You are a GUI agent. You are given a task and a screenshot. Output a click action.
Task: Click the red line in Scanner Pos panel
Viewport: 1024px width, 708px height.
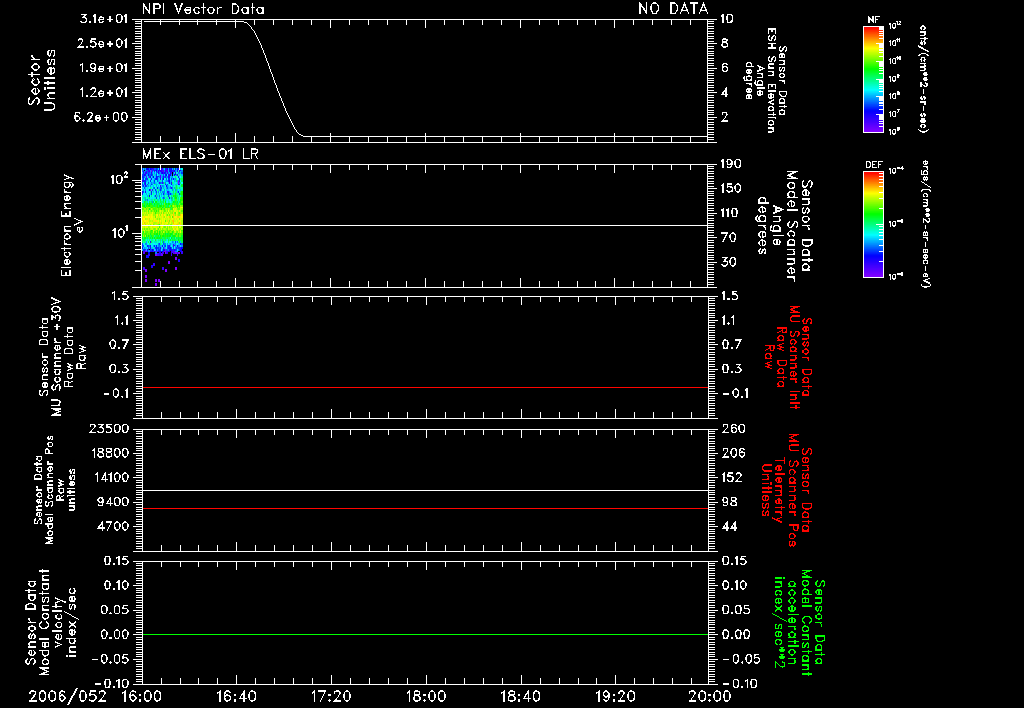(425, 509)
